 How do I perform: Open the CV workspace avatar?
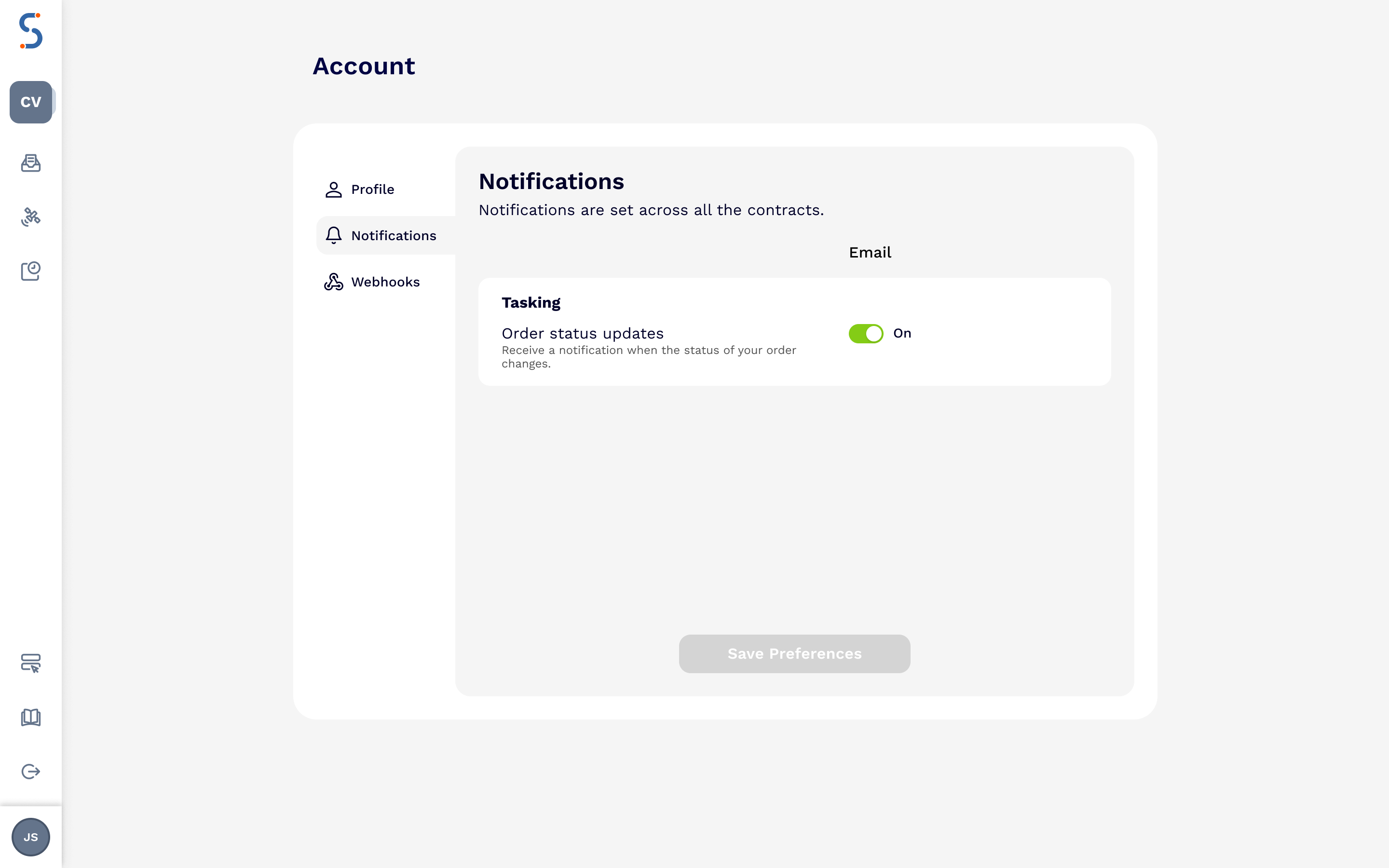coord(31,102)
